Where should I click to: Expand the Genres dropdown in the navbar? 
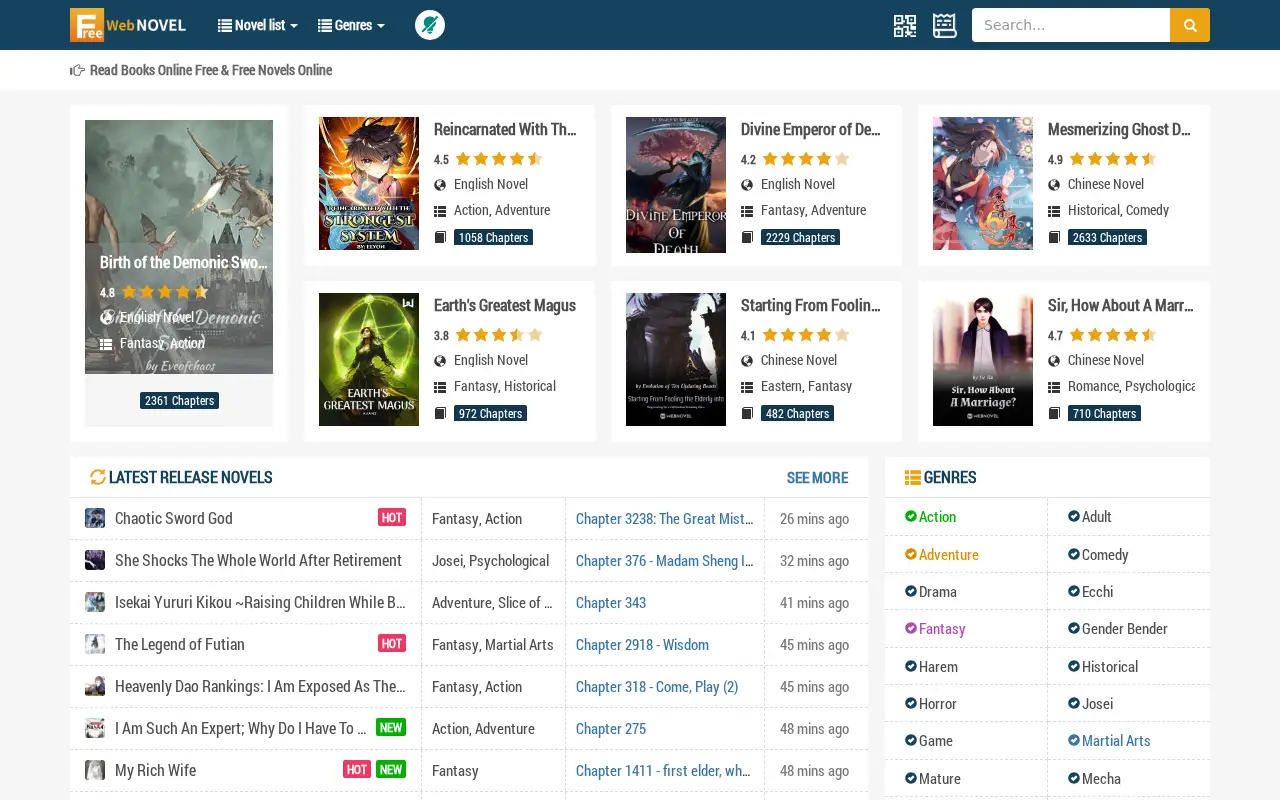coord(351,25)
